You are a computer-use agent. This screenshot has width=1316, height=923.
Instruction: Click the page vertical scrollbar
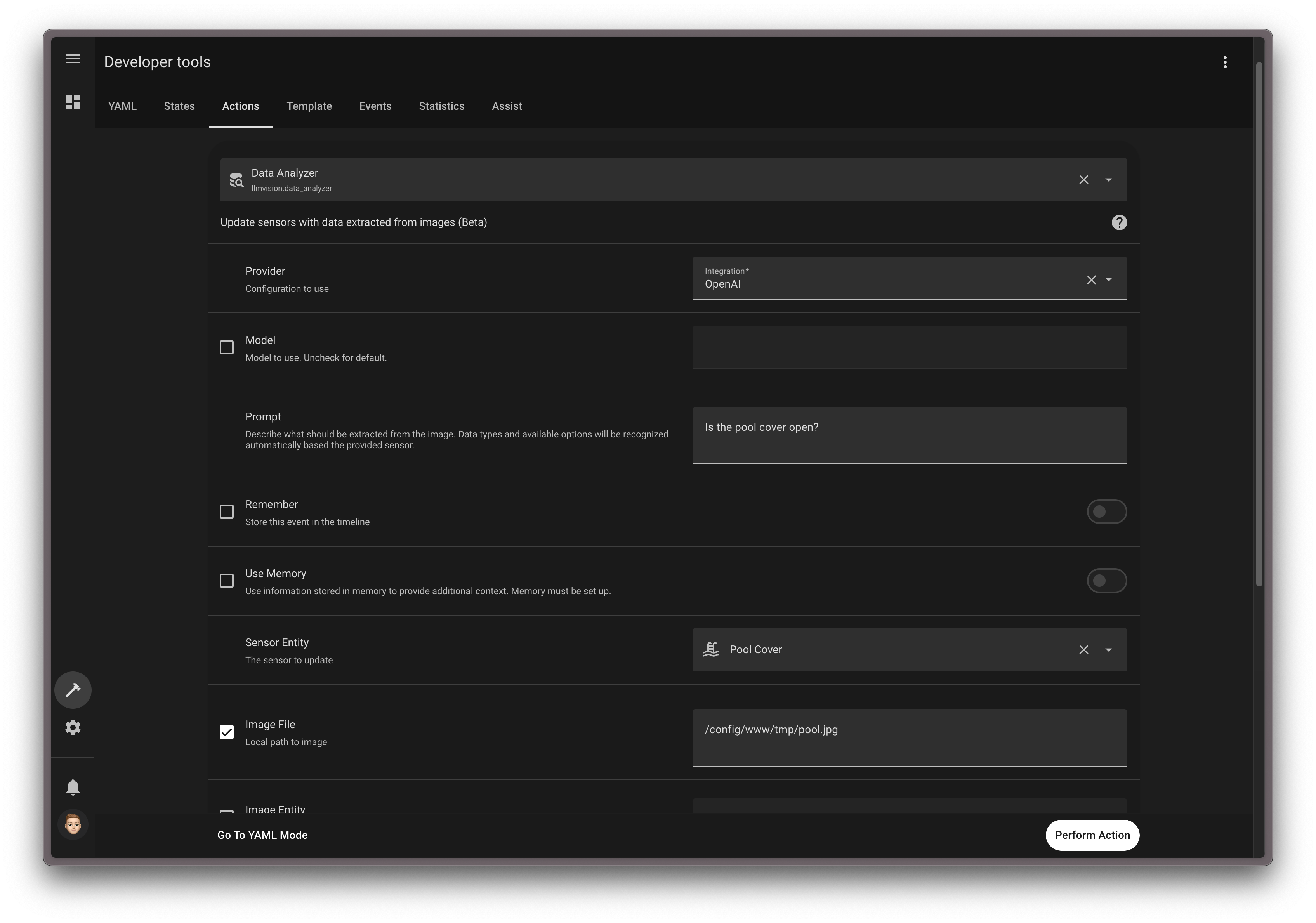(1259, 324)
